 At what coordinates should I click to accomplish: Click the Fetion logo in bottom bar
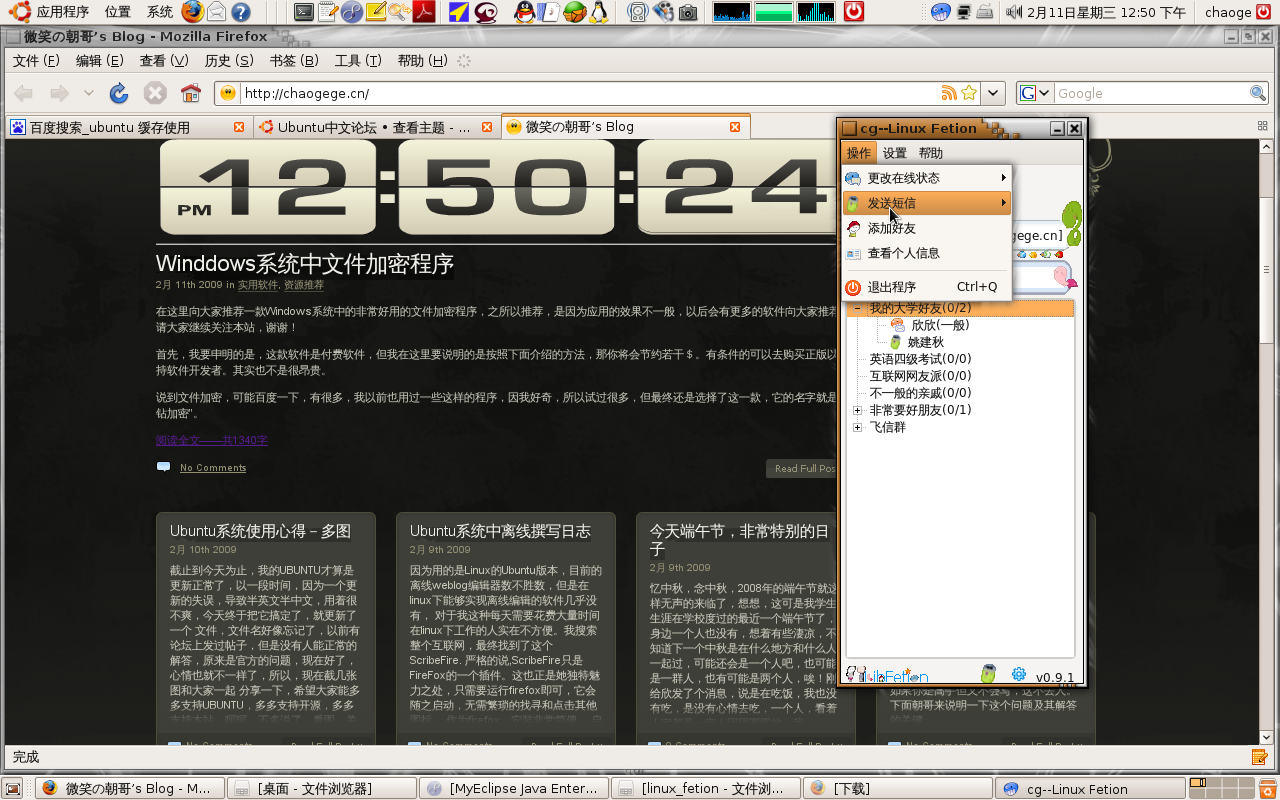[x=887, y=675]
